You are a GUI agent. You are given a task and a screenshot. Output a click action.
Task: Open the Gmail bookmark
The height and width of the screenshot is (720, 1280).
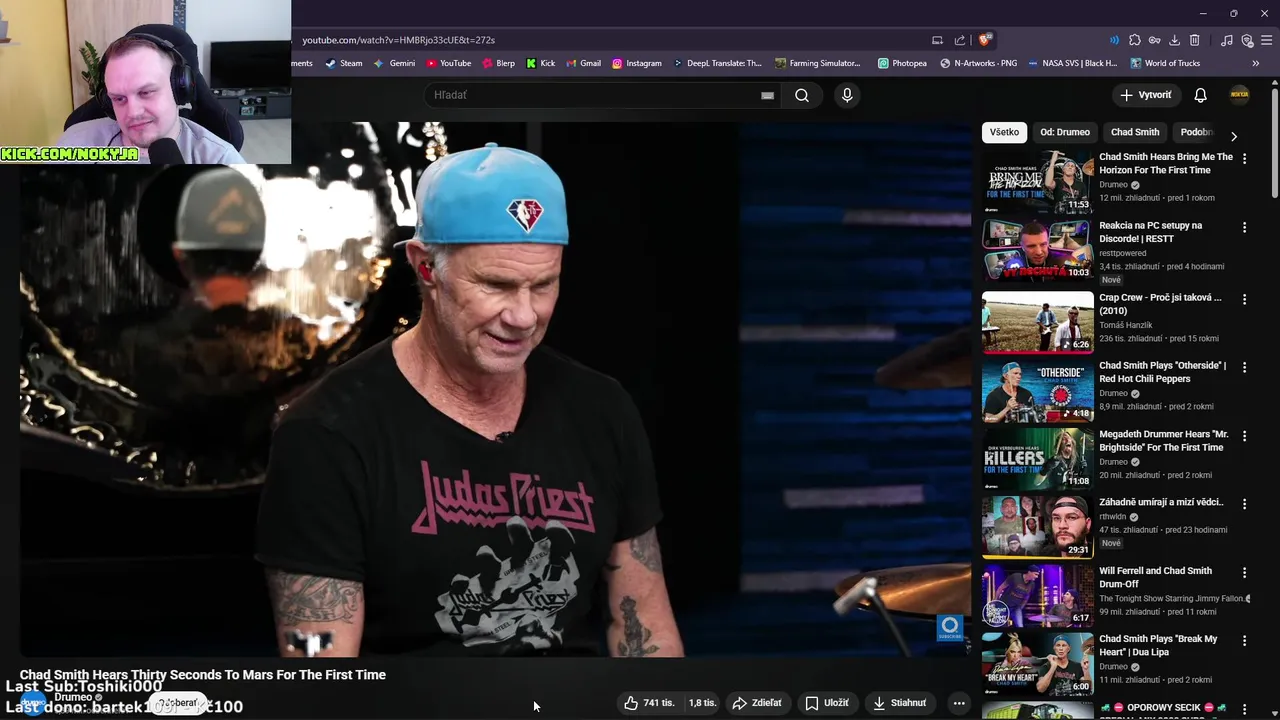583,63
